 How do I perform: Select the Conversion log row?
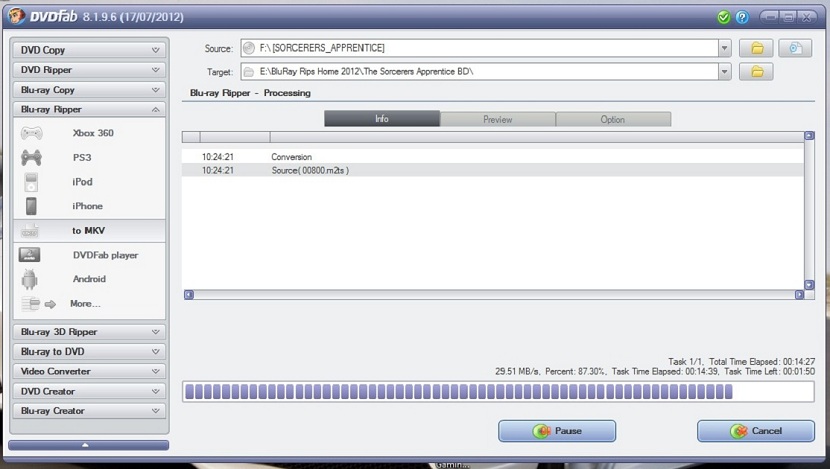(493, 157)
